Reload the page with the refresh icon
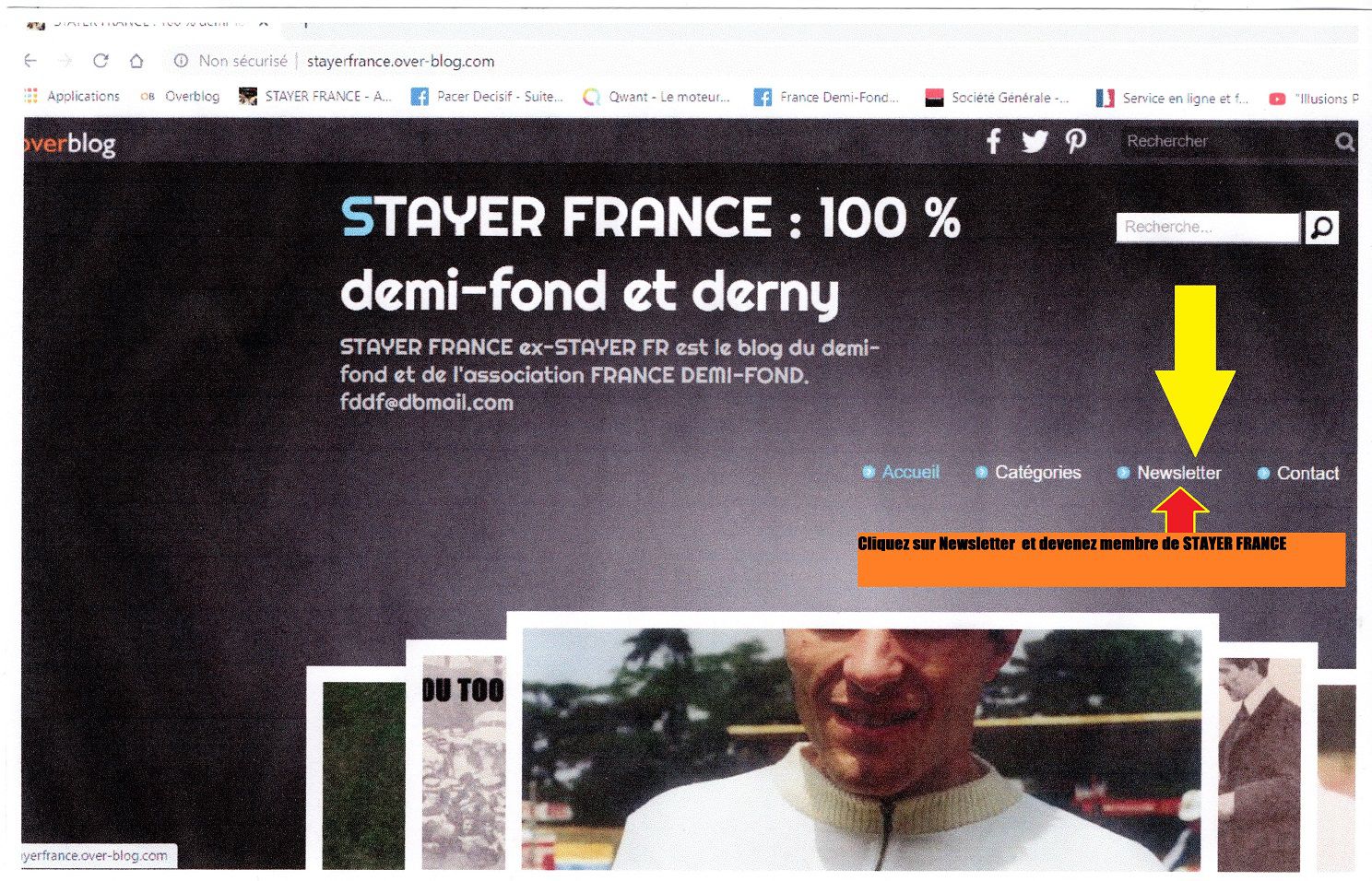1372x881 pixels. (x=101, y=61)
